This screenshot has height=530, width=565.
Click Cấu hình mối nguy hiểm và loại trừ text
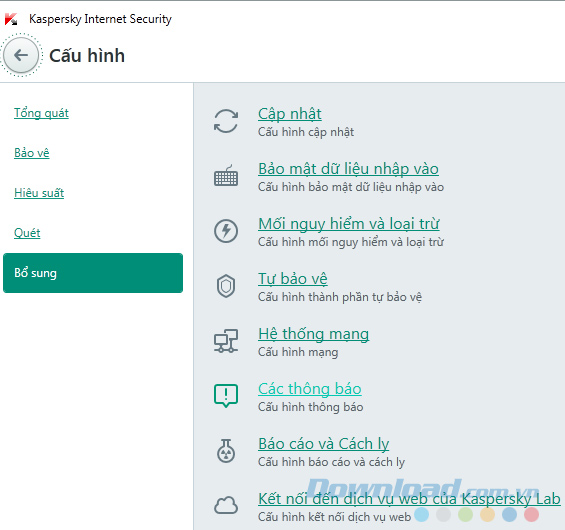(x=351, y=242)
